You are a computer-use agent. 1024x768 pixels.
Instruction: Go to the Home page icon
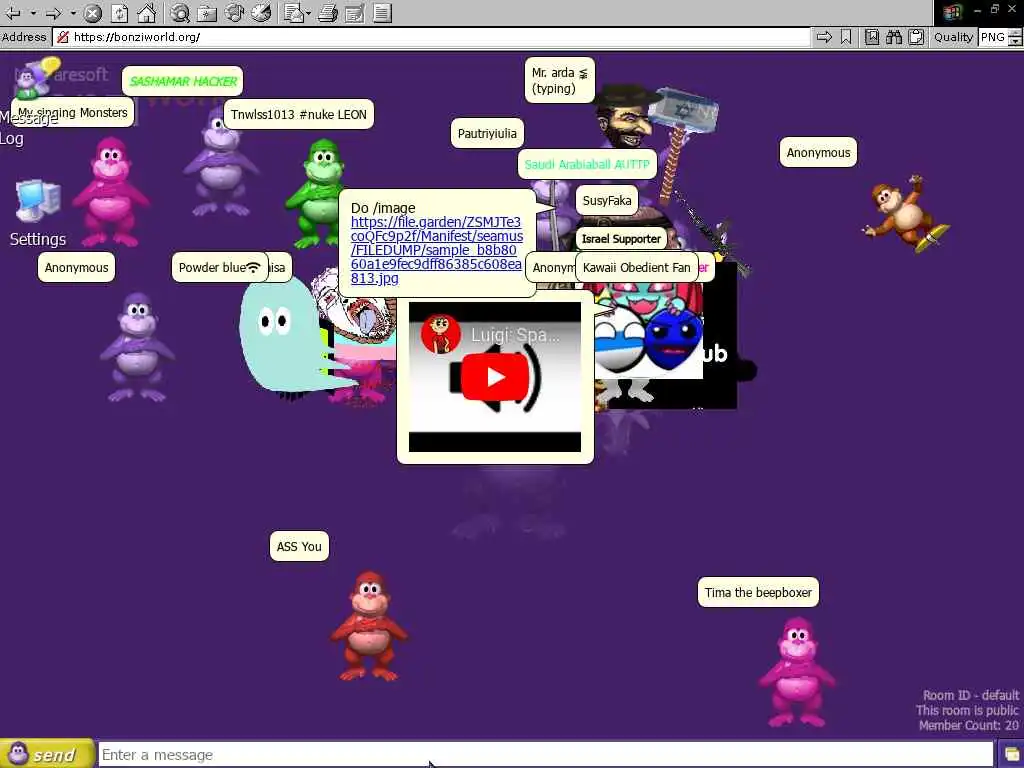click(146, 12)
